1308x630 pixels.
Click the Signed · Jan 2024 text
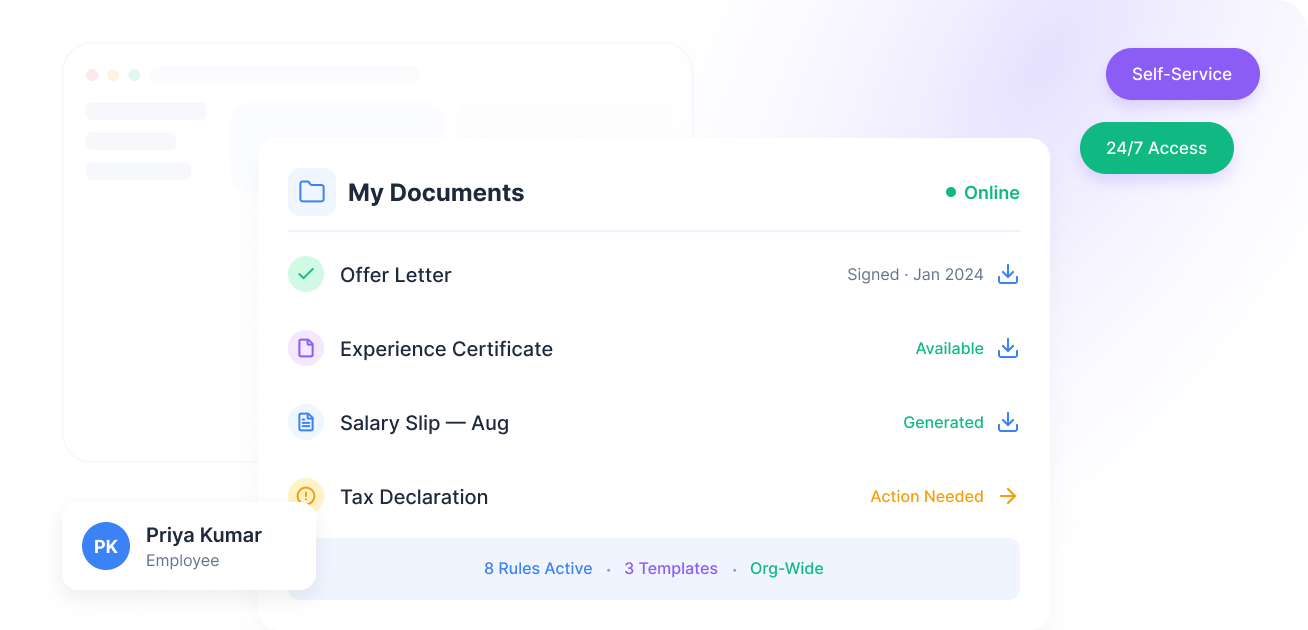pos(915,274)
